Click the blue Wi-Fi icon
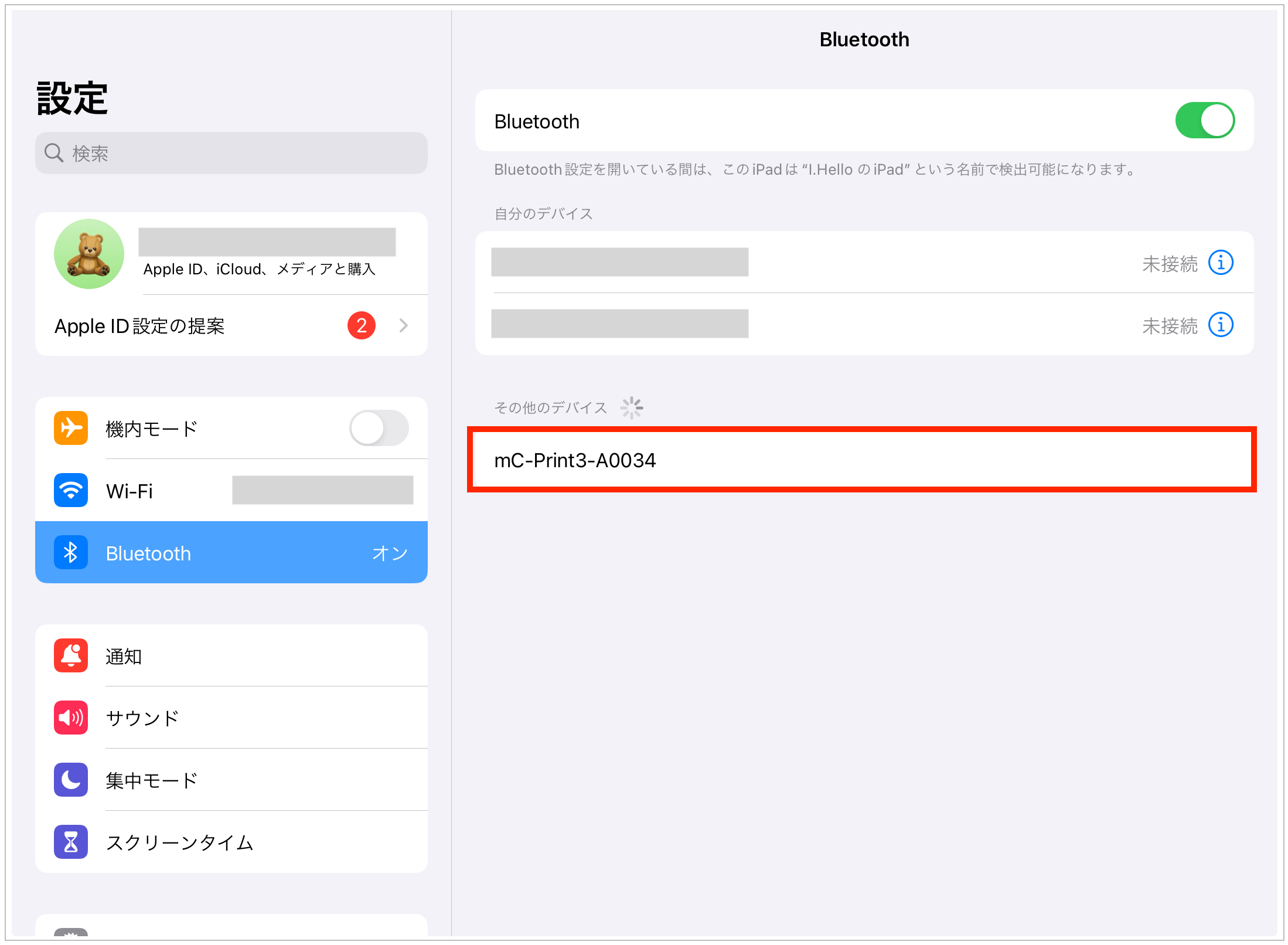This screenshot has height=945, width=1288. point(71,490)
